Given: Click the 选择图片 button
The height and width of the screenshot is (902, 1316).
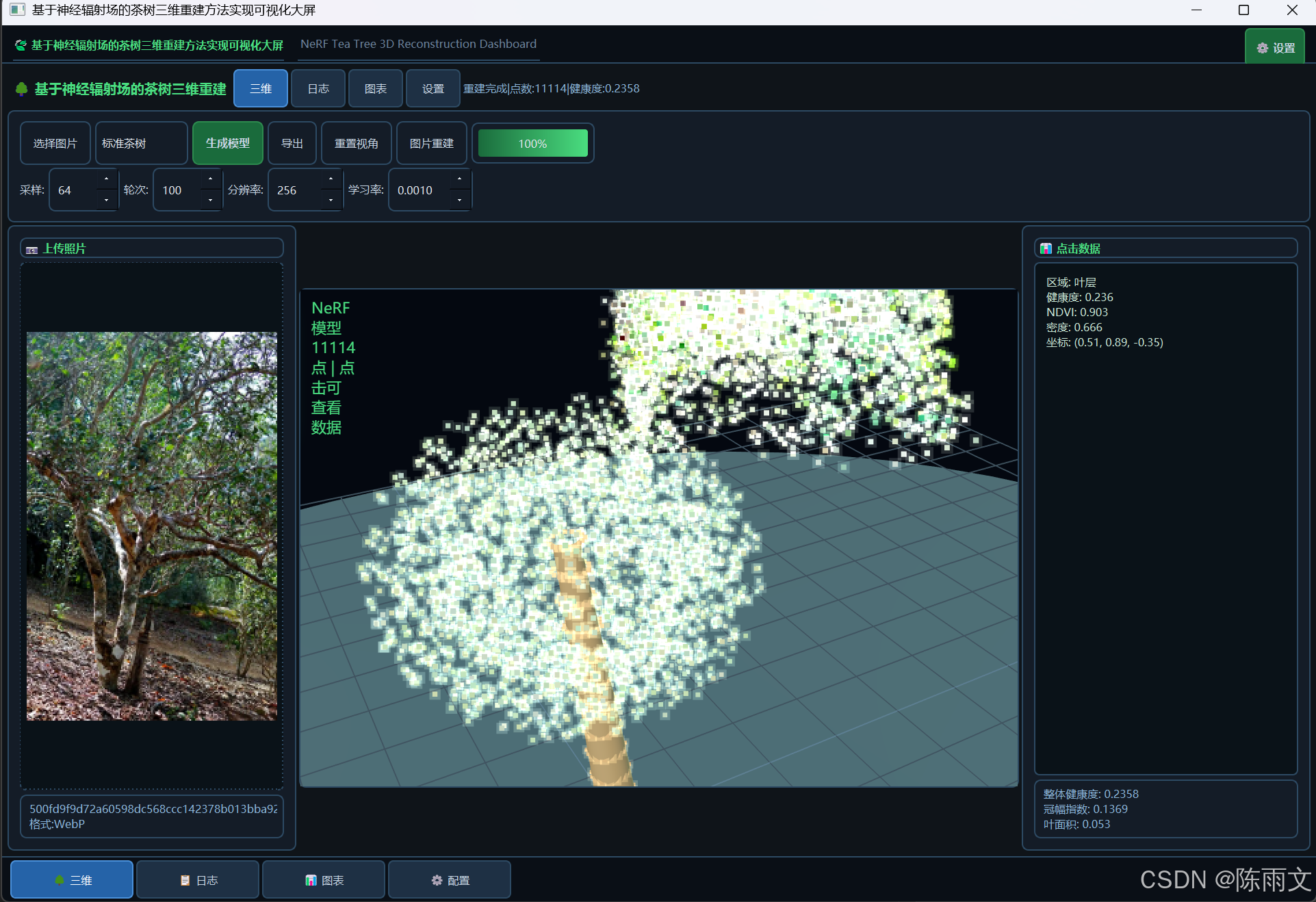Looking at the screenshot, I should tap(55, 143).
